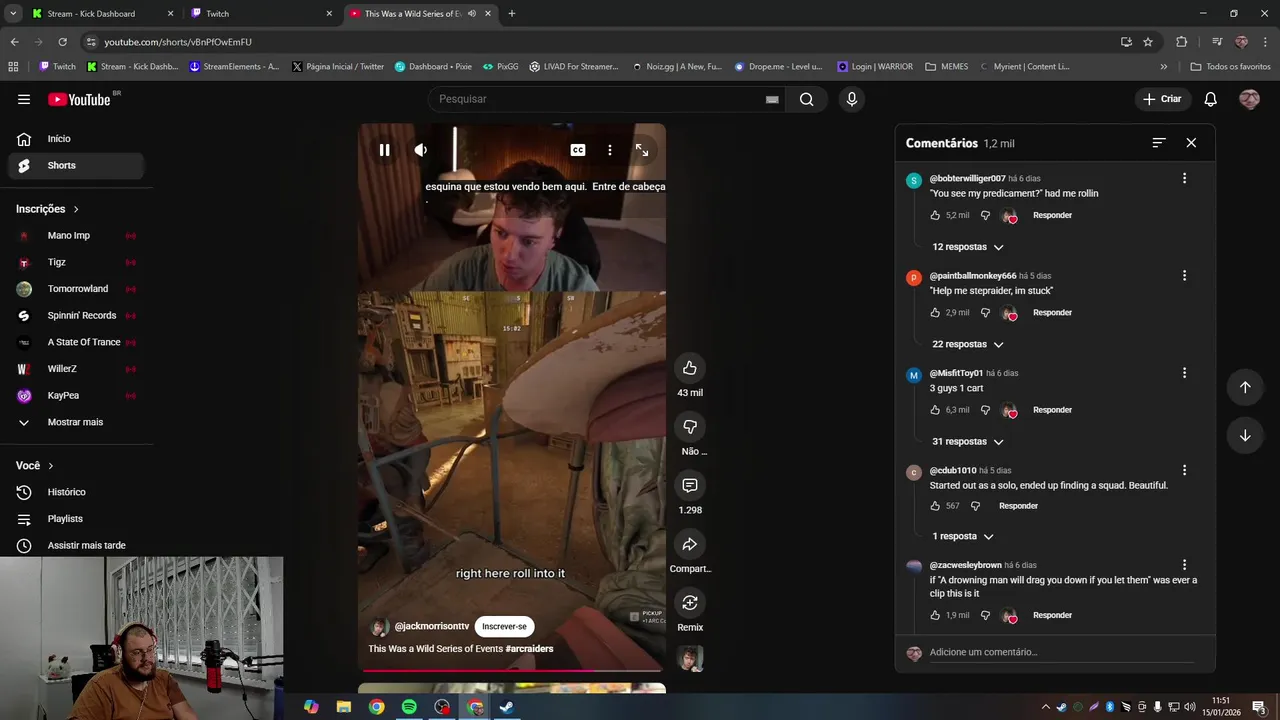The height and width of the screenshot is (720, 1280).
Task: Reply to @bobterwilliger007 with Responder
Action: point(1052,215)
